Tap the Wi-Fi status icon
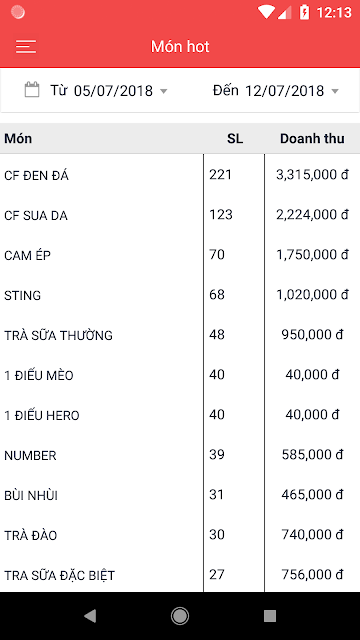This screenshot has width=360, height=640. point(265,12)
